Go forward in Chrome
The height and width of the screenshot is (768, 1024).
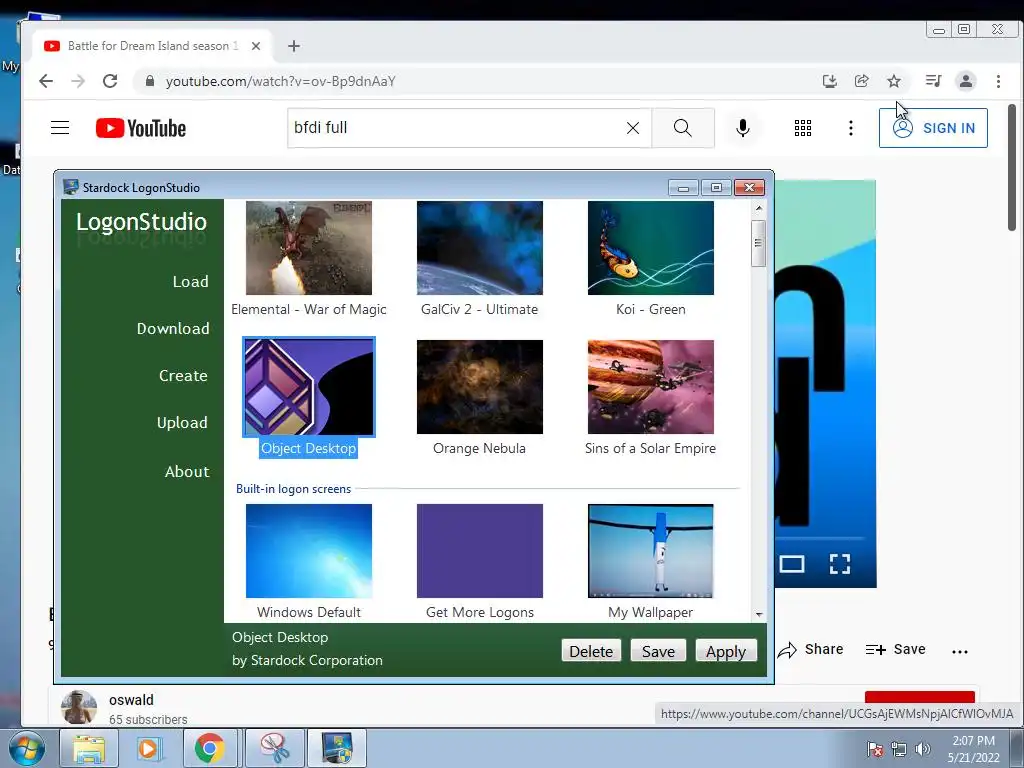point(78,81)
